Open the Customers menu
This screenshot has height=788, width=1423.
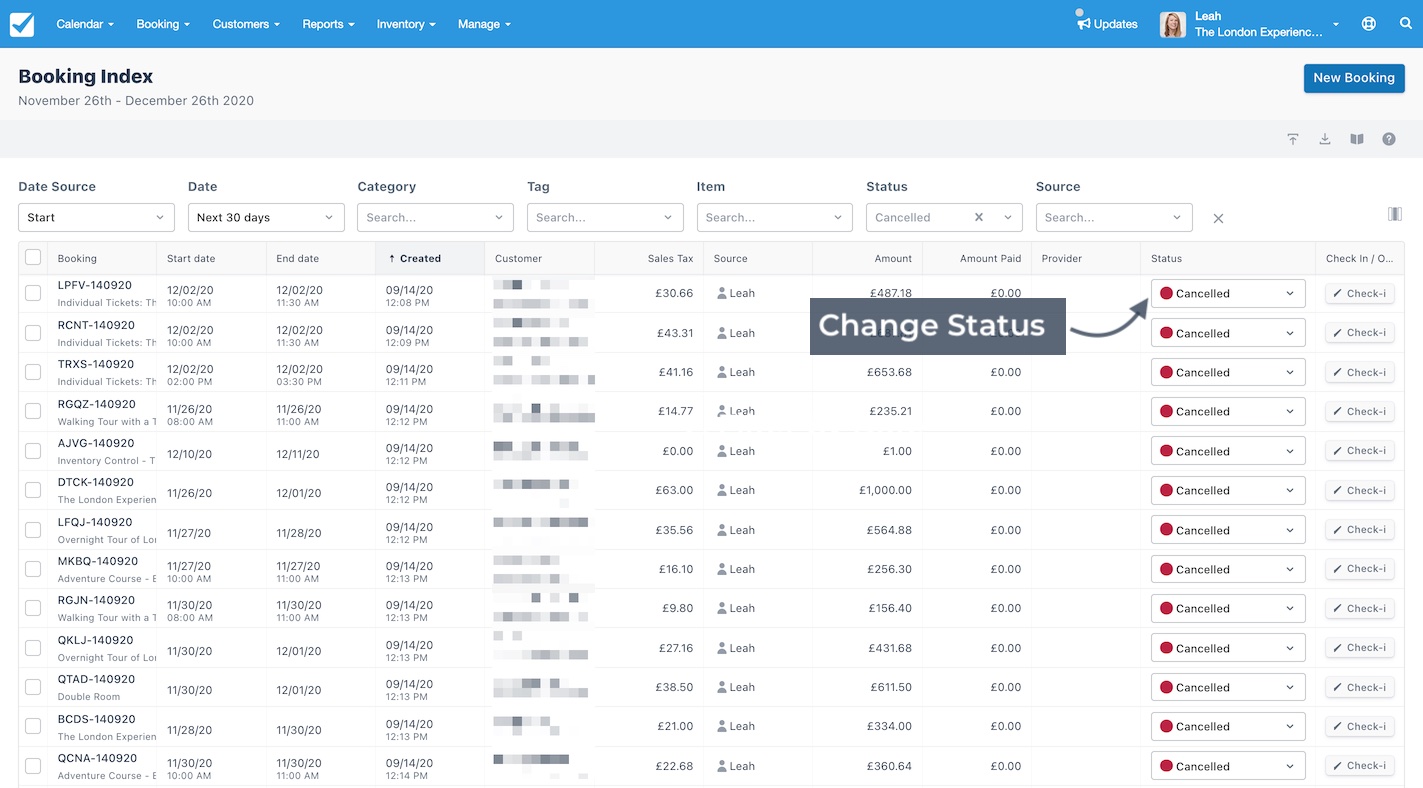pos(246,24)
